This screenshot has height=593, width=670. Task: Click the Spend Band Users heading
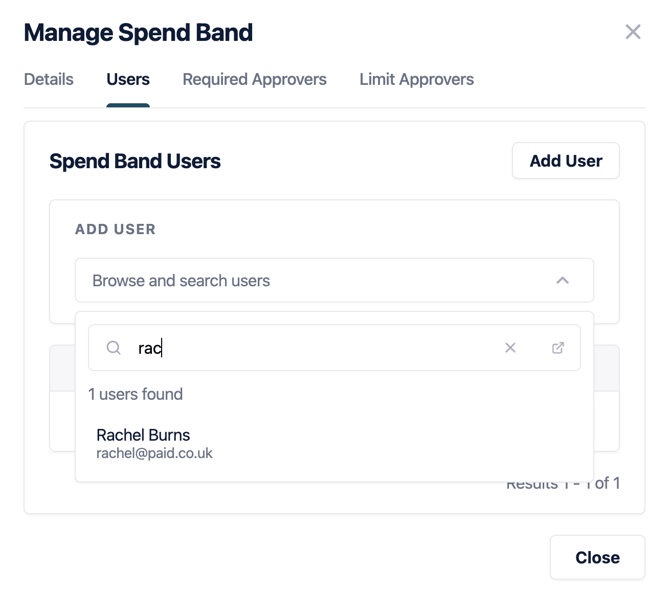(135, 161)
